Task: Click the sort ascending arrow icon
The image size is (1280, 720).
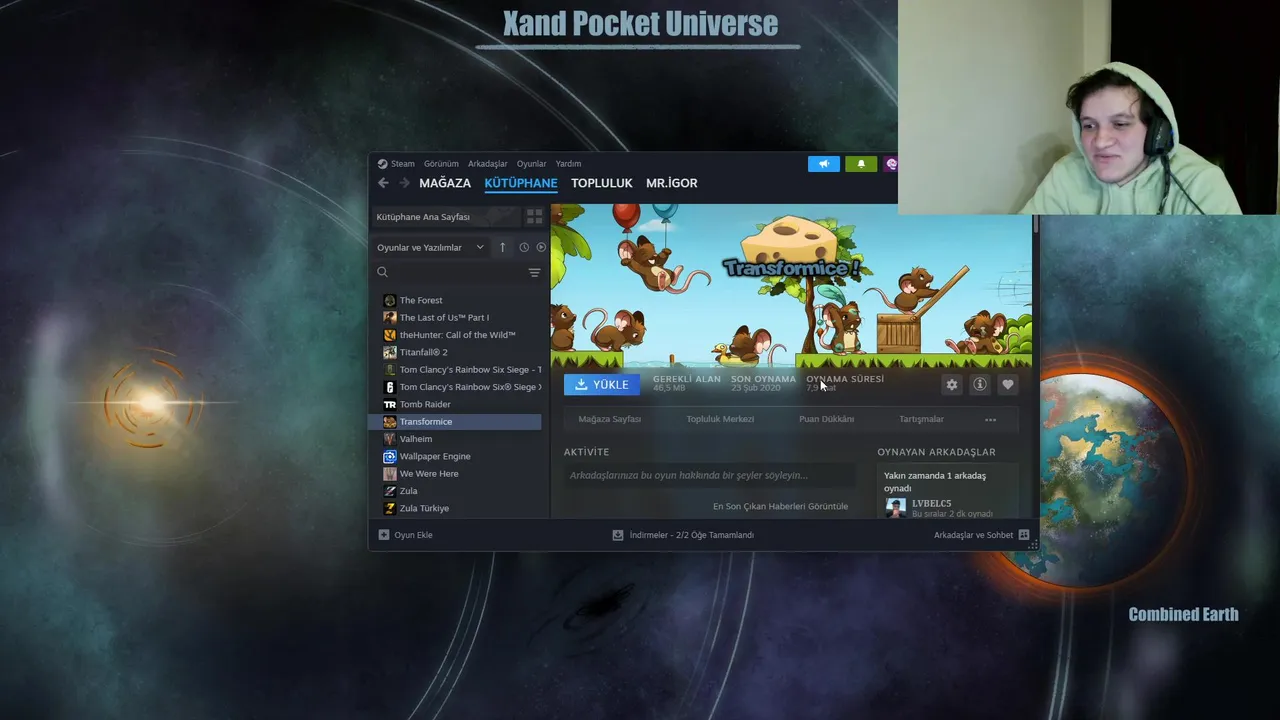Action: [x=502, y=247]
